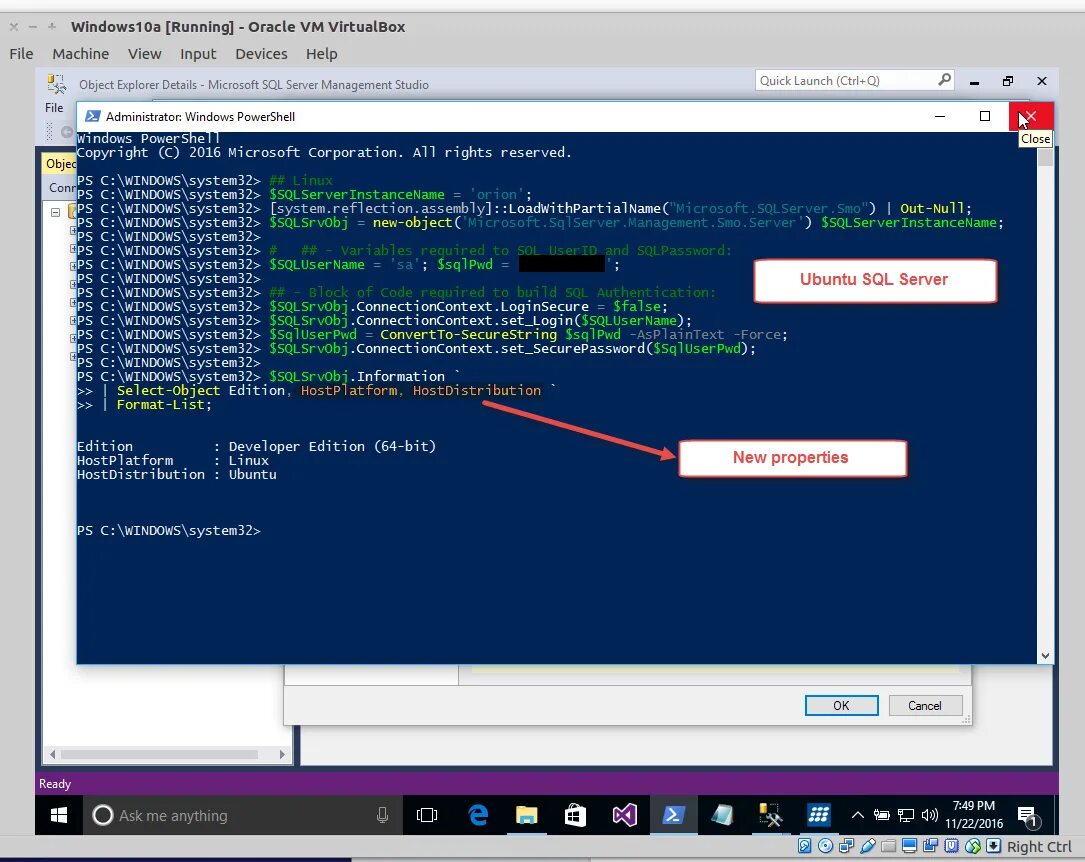
Task: Open File Explorer from the taskbar
Action: [526, 815]
